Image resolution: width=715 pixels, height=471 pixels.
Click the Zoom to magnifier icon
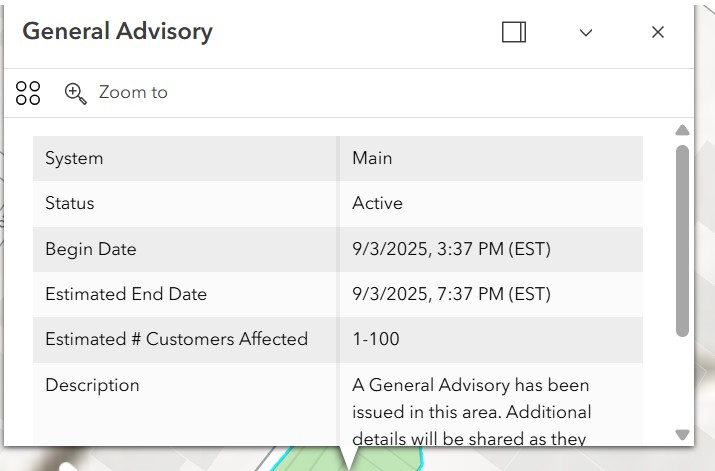75,93
